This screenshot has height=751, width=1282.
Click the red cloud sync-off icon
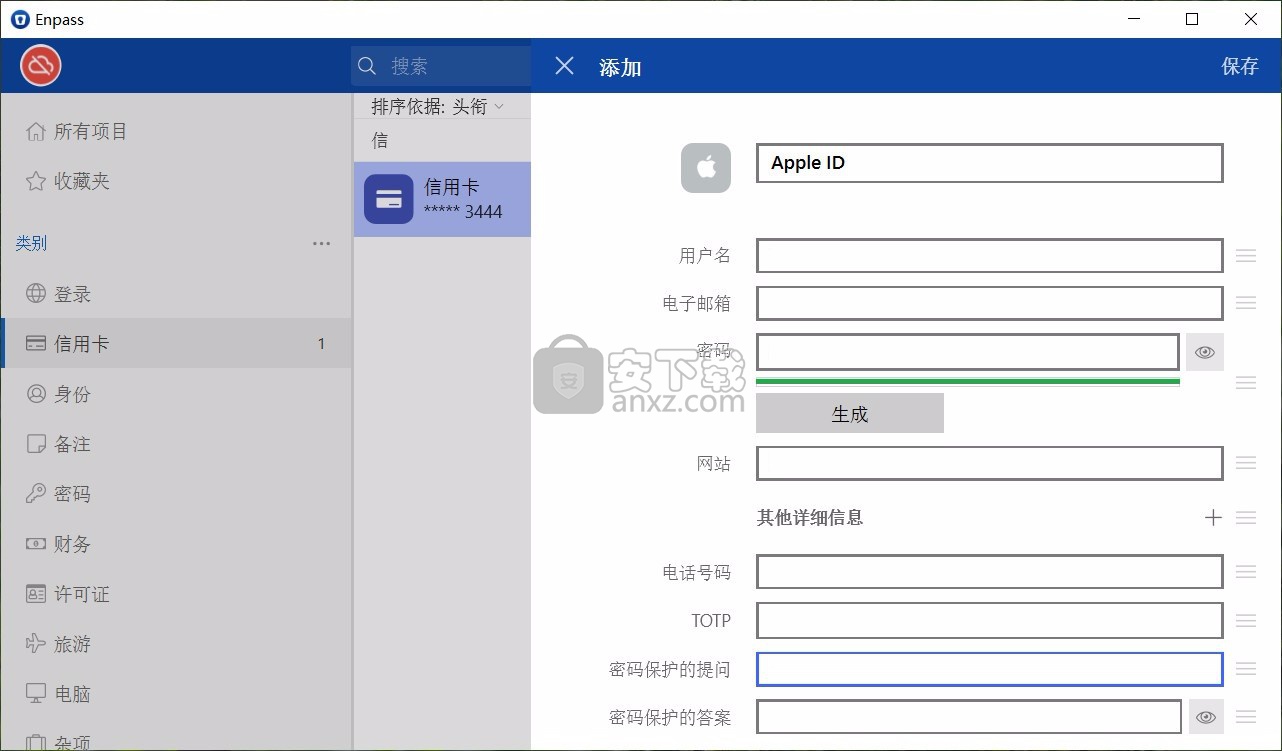(x=41, y=66)
